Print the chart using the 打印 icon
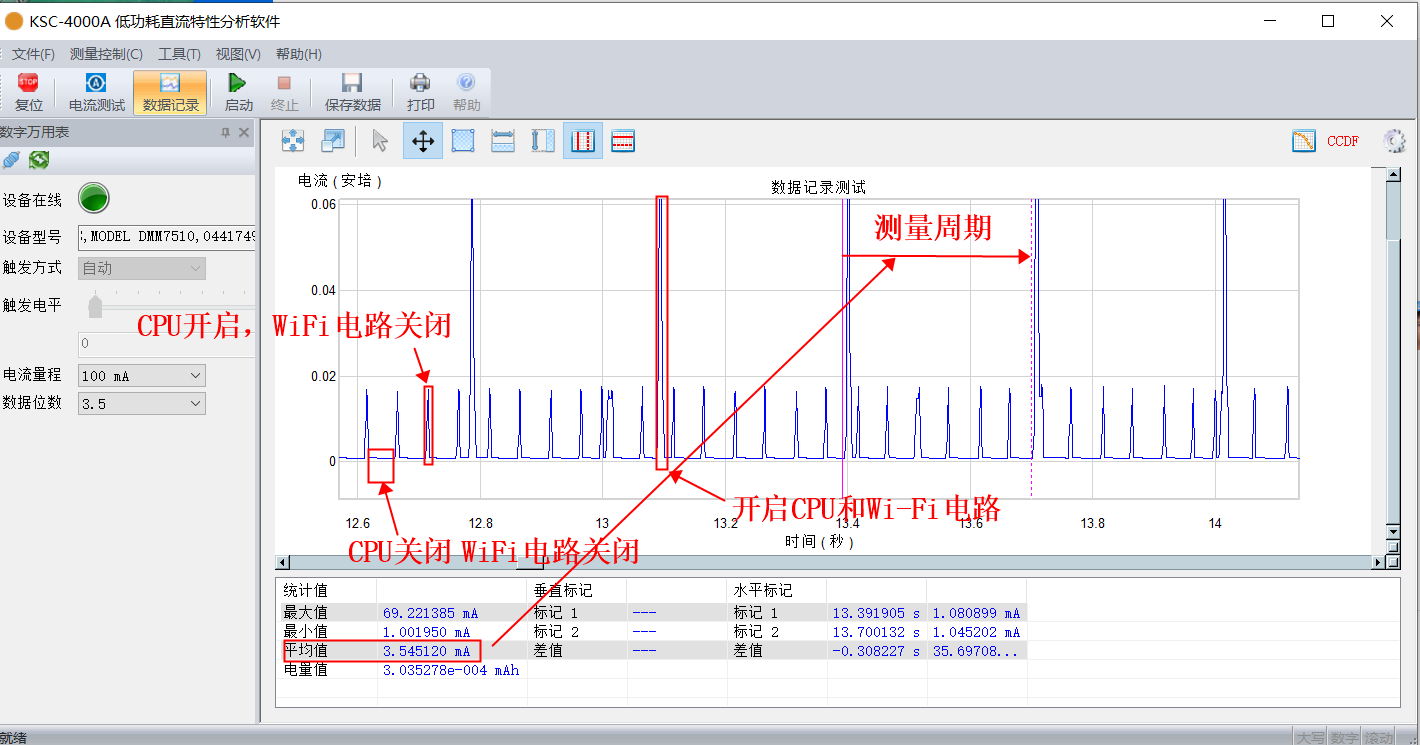Screen dimensions: 1420x745 pos(421,91)
